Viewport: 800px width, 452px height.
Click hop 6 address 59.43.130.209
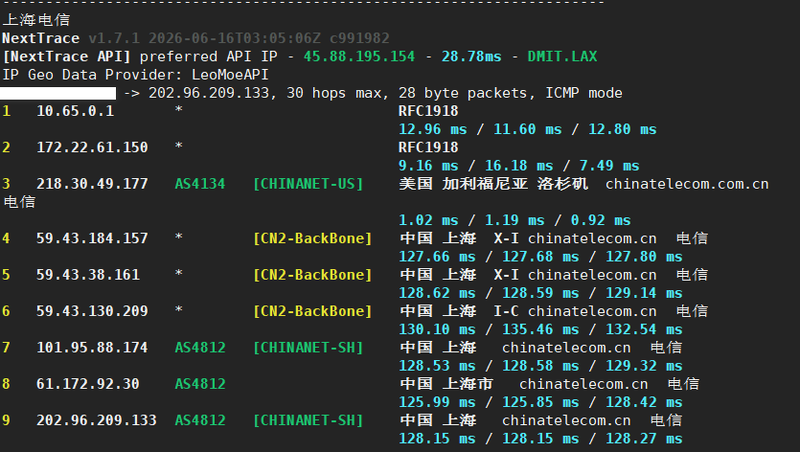pyautogui.click(x=92, y=311)
